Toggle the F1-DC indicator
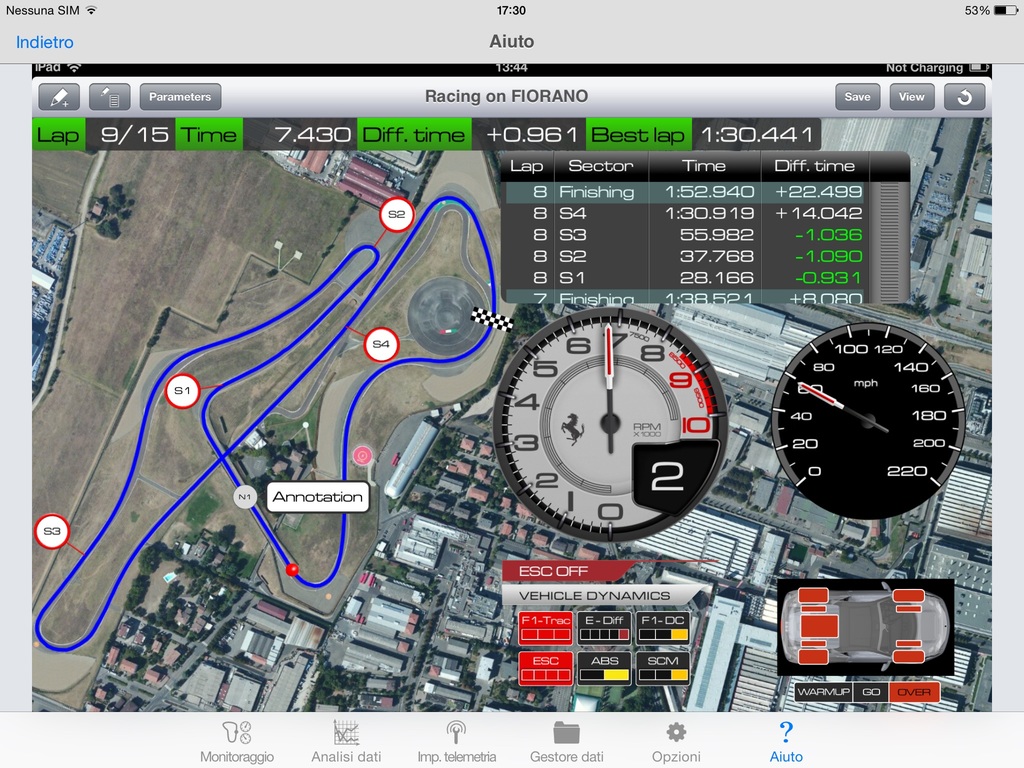 pyautogui.click(x=663, y=628)
